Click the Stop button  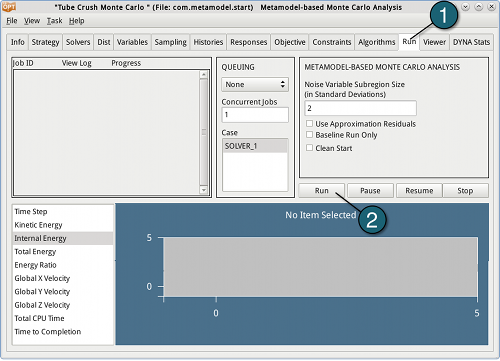(465, 191)
